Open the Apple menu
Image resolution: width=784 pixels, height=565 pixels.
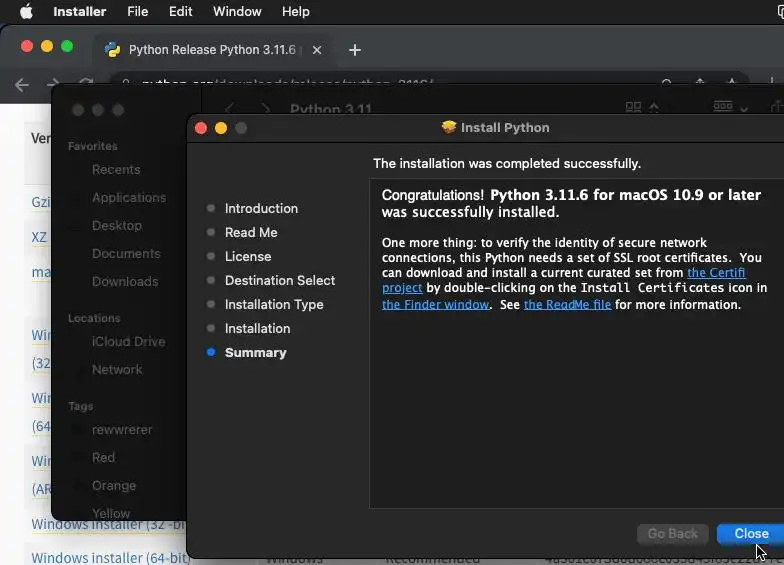tap(26, 12)
